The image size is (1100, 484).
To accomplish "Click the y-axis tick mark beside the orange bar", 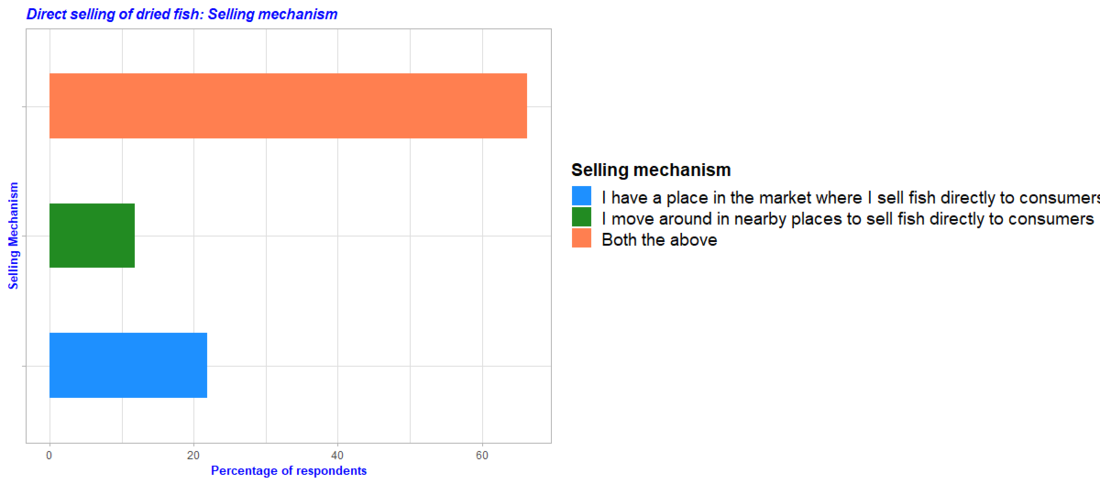I will pyautogui.click(x=23, y=106).
